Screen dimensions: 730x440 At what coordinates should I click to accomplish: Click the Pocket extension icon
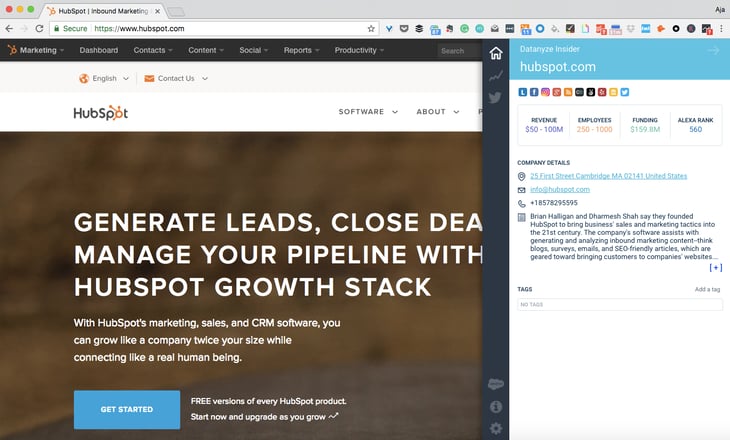tap(404, 29)
